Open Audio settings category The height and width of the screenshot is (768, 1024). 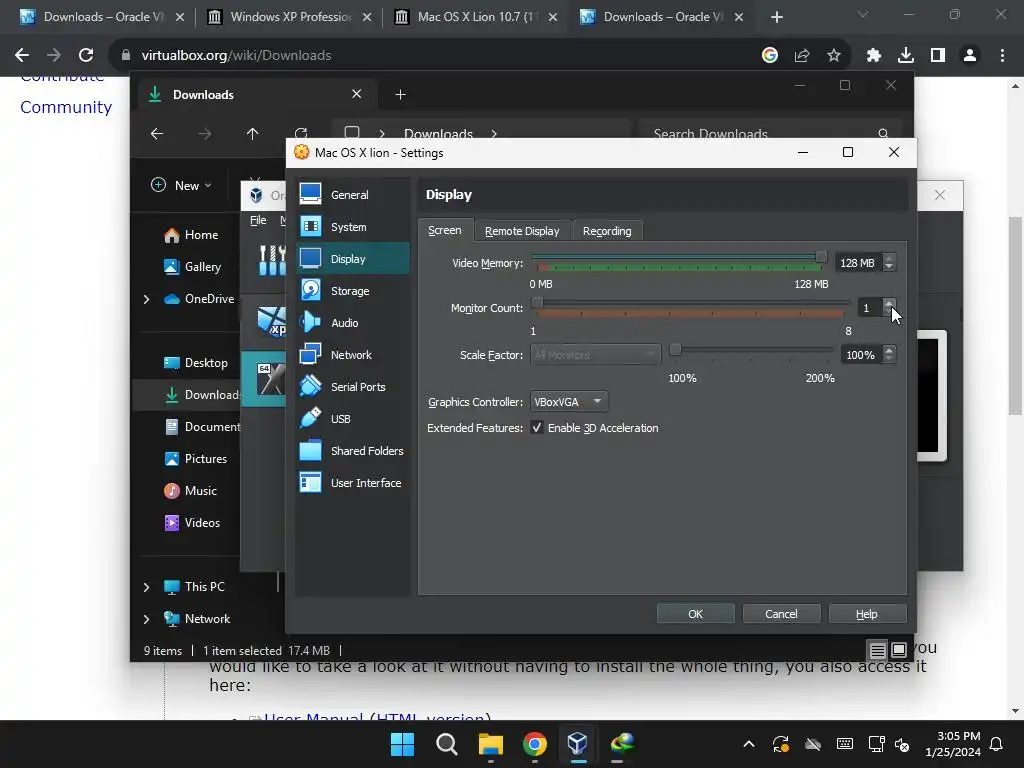tap(353, 323)
